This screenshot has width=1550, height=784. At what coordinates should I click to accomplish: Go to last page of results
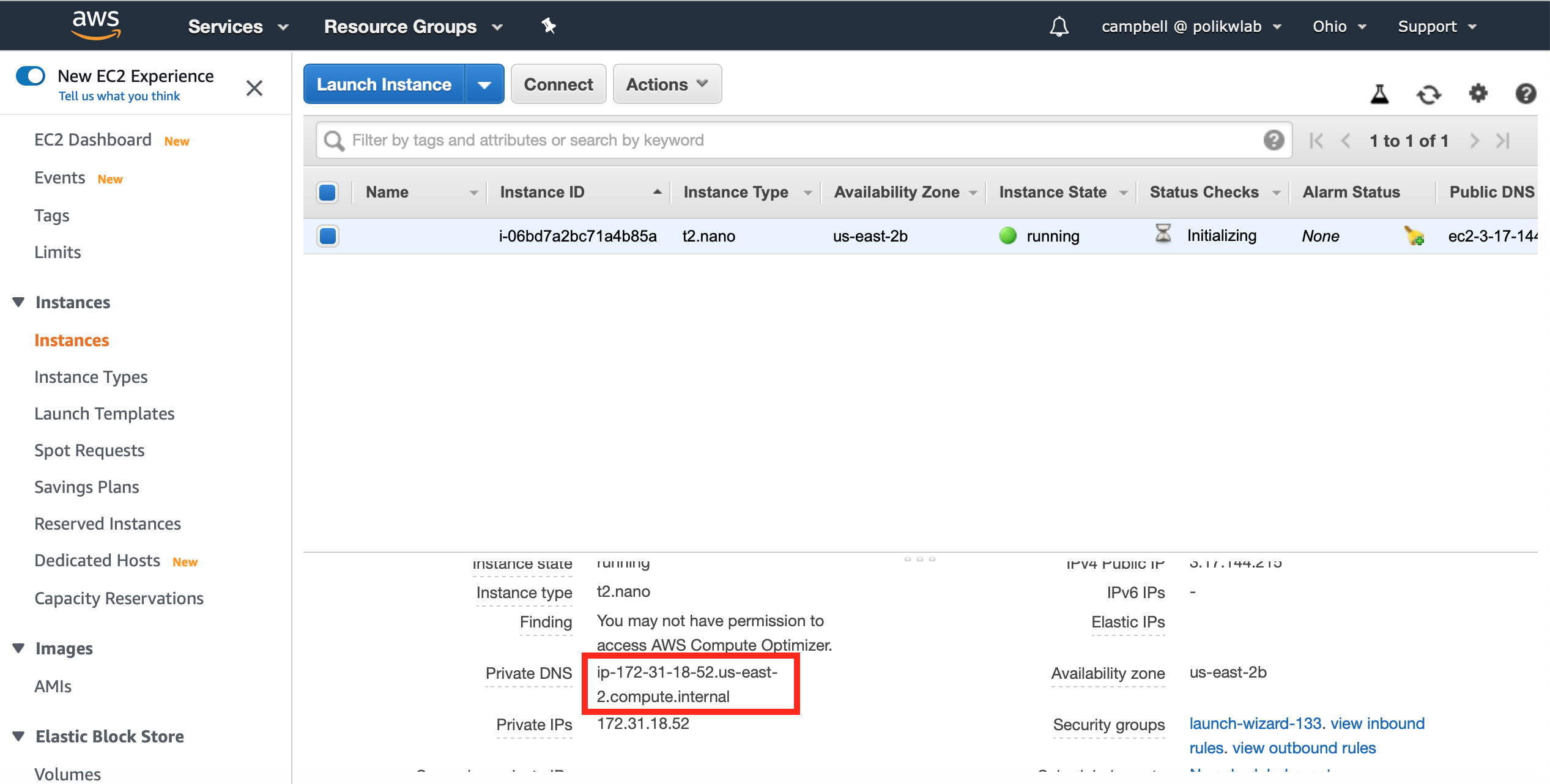(1503, 141)
